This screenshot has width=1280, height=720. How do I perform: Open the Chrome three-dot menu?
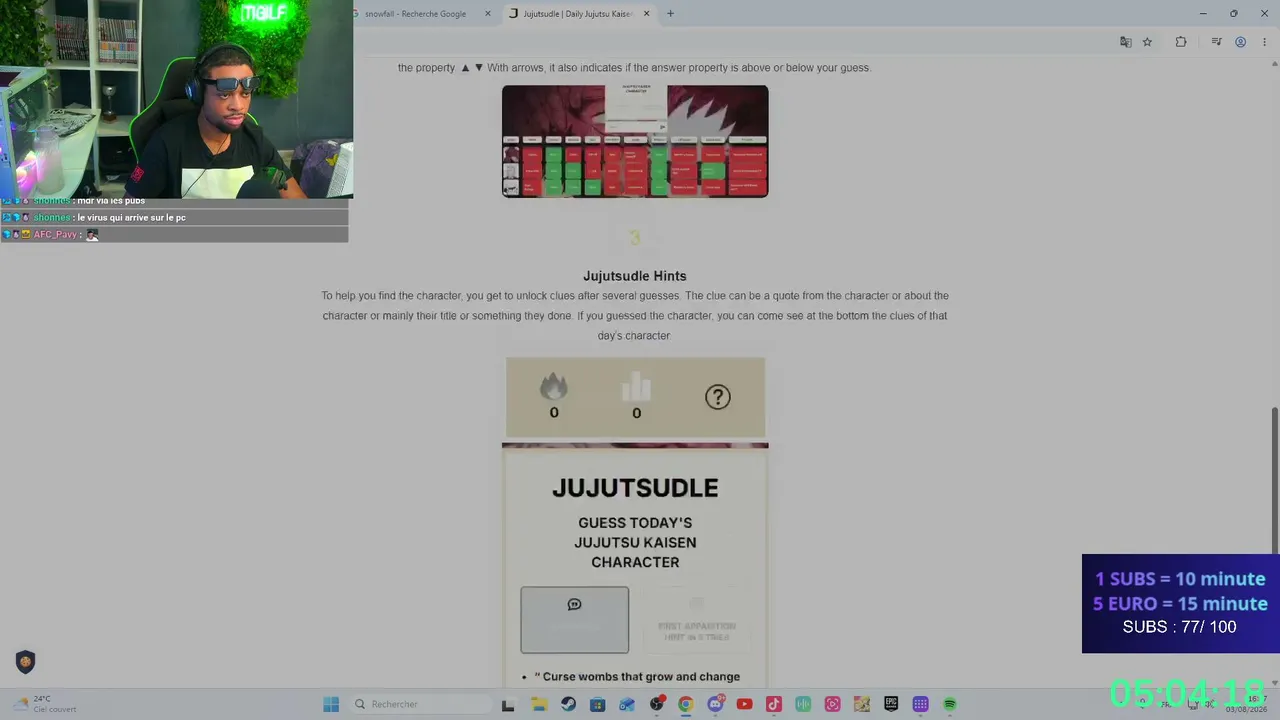1264,42
